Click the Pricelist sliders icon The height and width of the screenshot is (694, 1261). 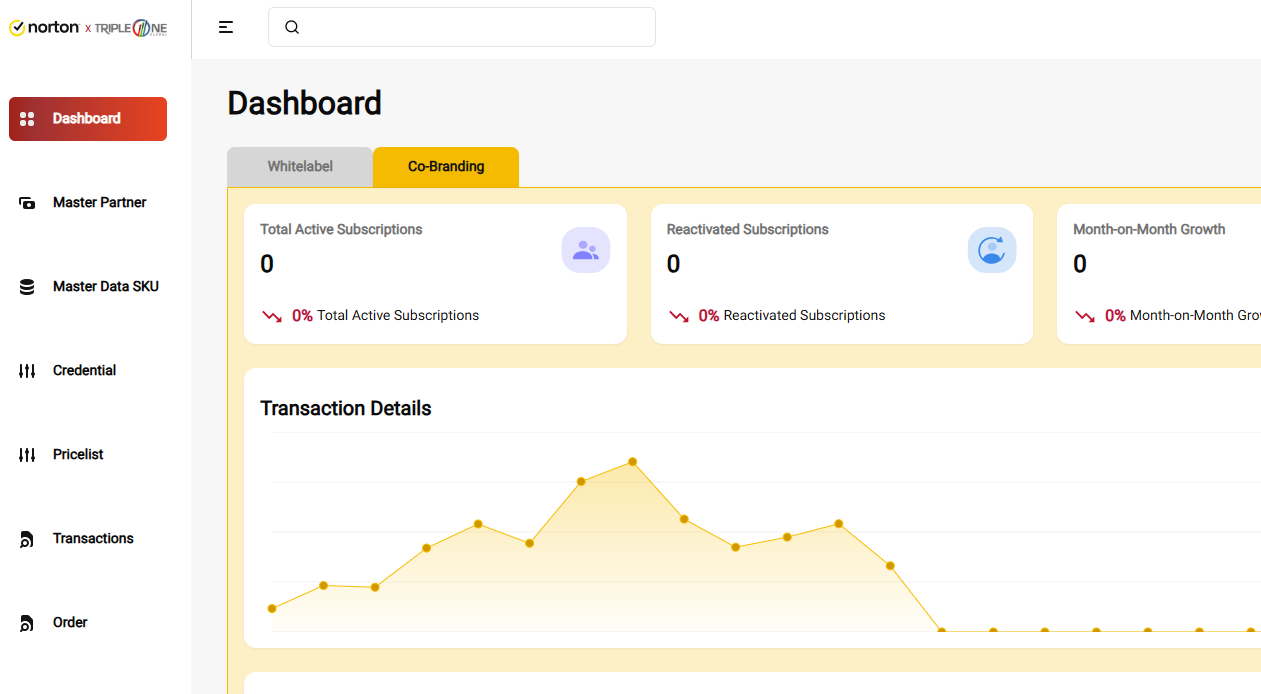tap(28, 455)
